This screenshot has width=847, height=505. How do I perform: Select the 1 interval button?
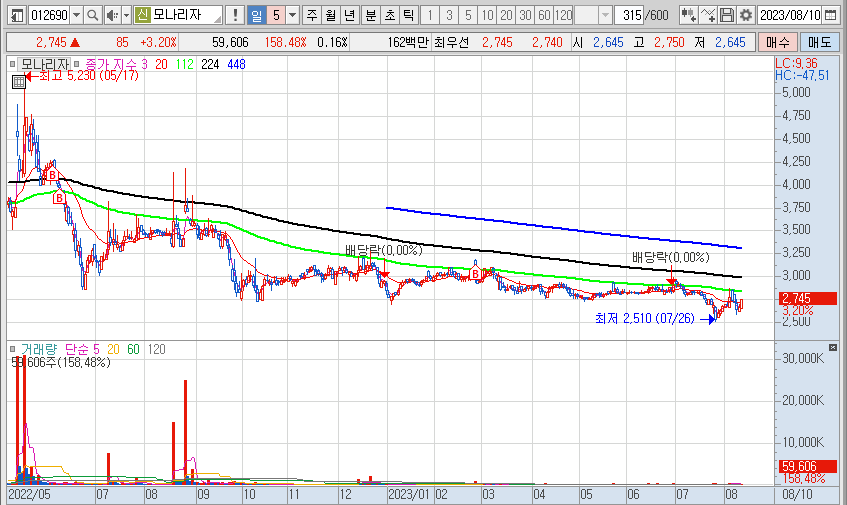tap(430, 15)
